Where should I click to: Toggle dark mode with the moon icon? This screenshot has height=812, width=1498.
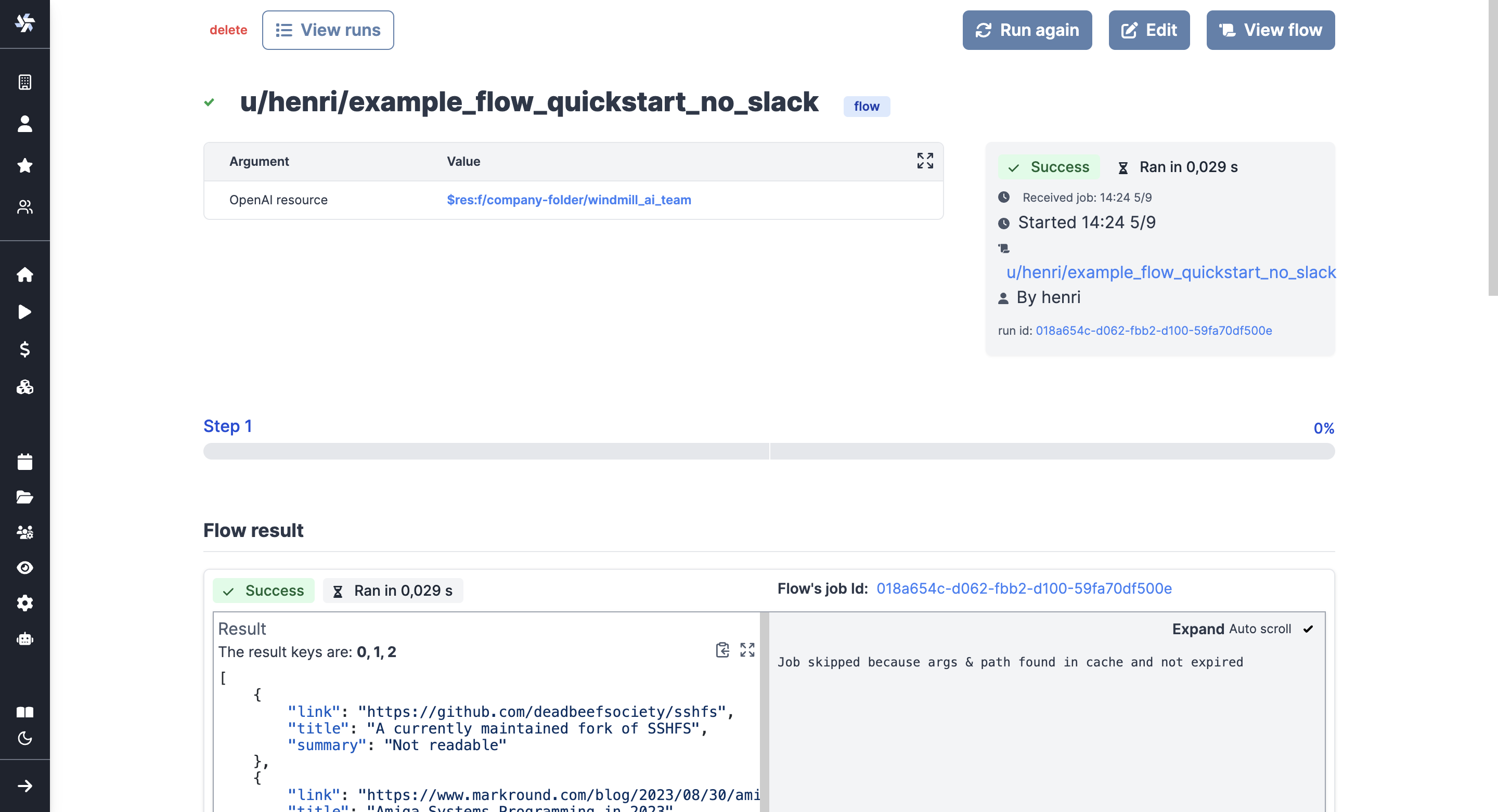24,738
